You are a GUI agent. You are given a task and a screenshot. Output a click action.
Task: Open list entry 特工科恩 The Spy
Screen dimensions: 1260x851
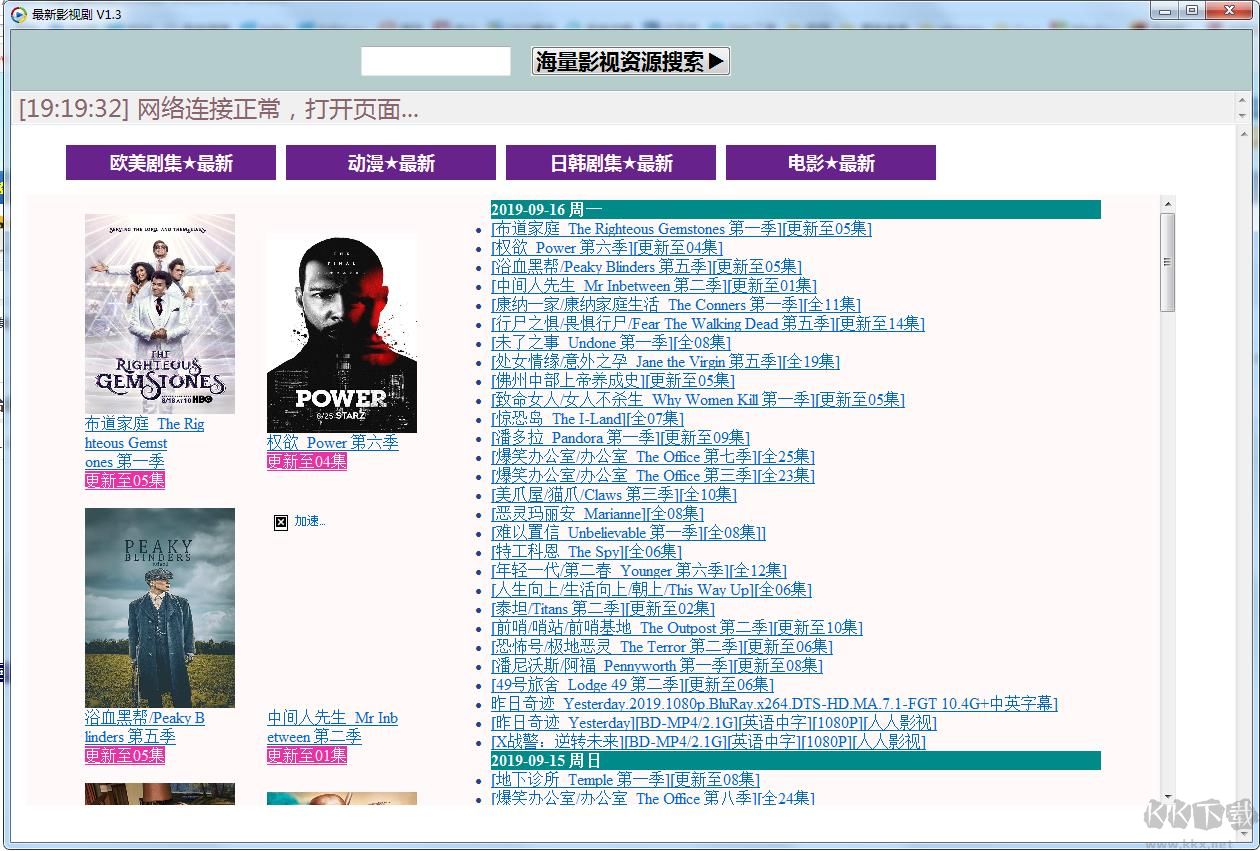click(586, 552)
